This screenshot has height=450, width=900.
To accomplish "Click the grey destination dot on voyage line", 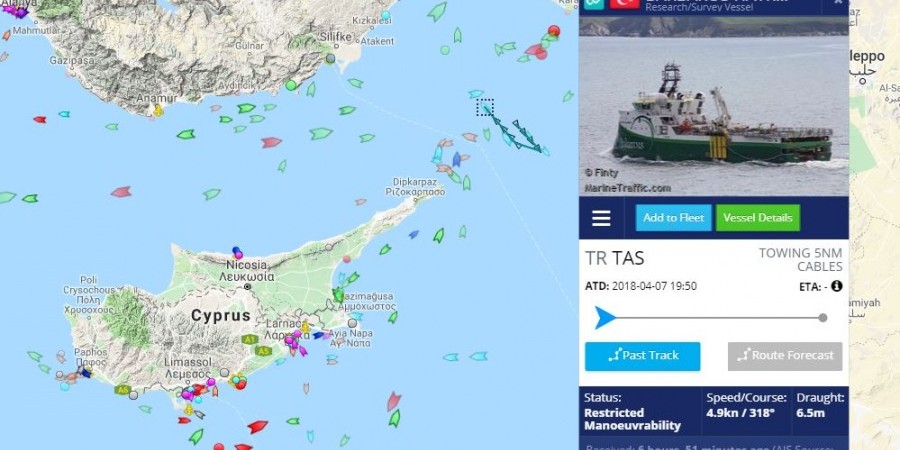I will (x=823, y=317).
